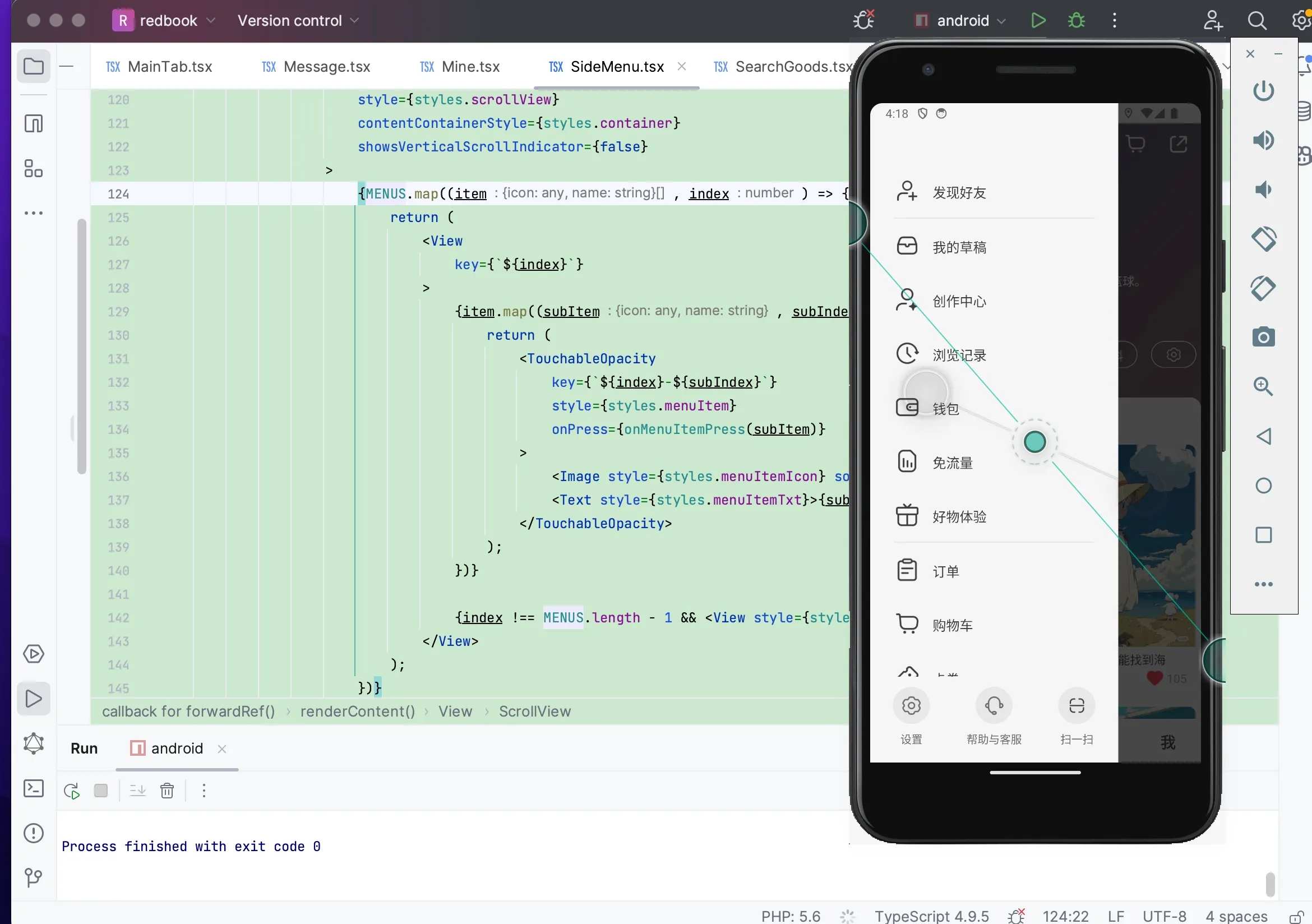The image size is (1312, 924).
Task: Take an emulator screenshot with camera icon
Action: pos(1263,337)
